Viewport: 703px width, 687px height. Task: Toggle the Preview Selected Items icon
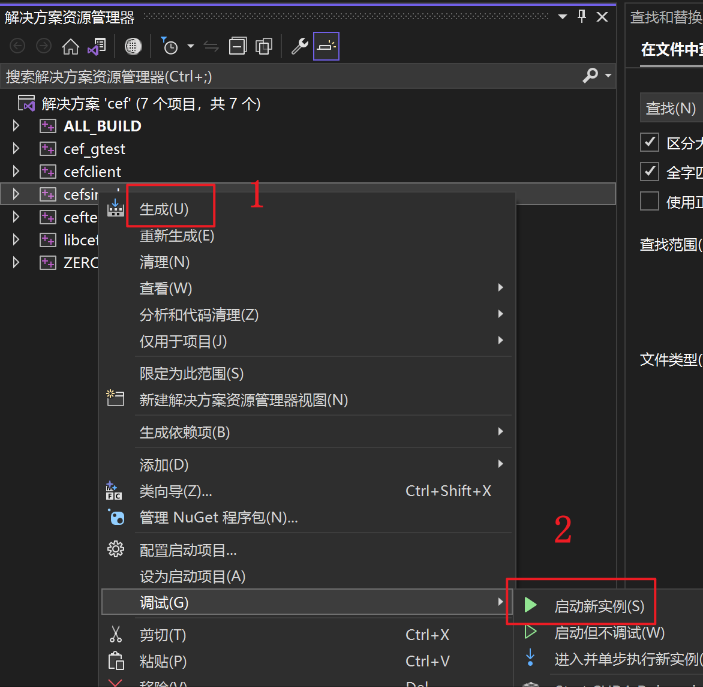click(326, 46)
